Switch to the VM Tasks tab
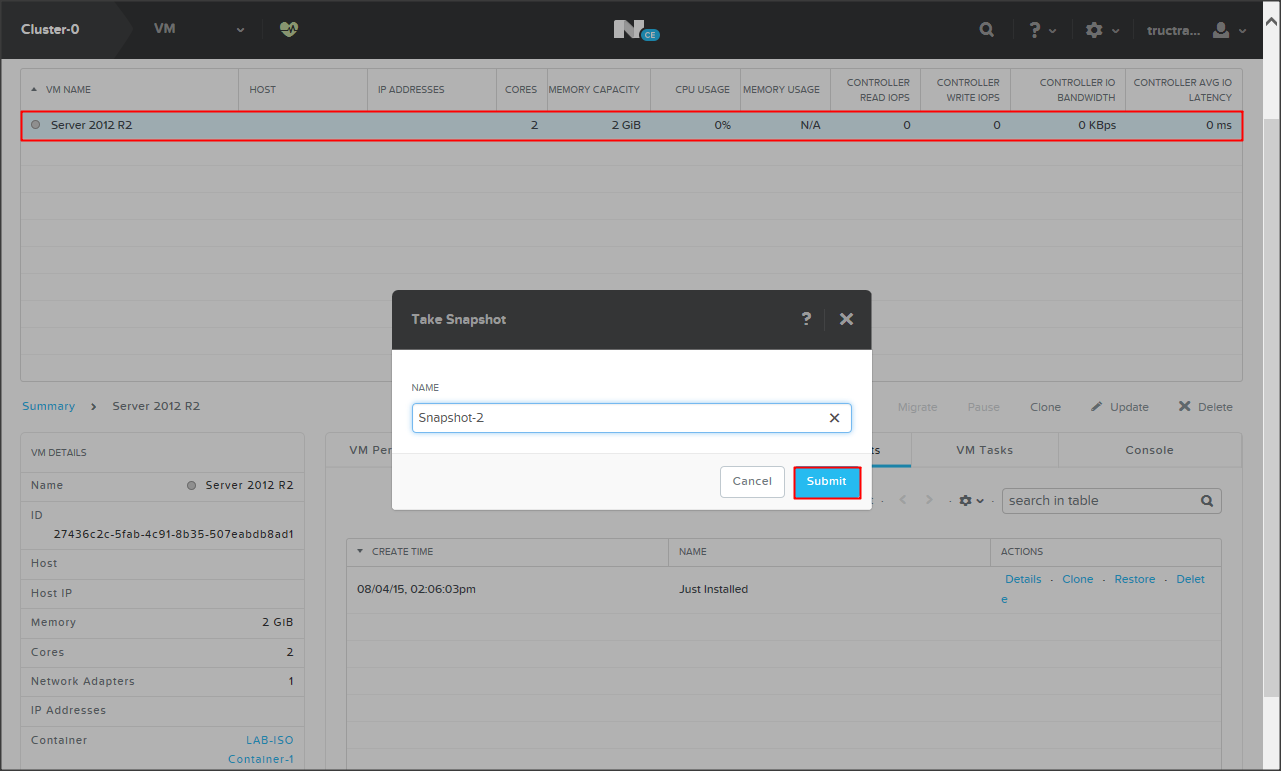Screen dimensions: 1281x771 (x=984, y=450)
